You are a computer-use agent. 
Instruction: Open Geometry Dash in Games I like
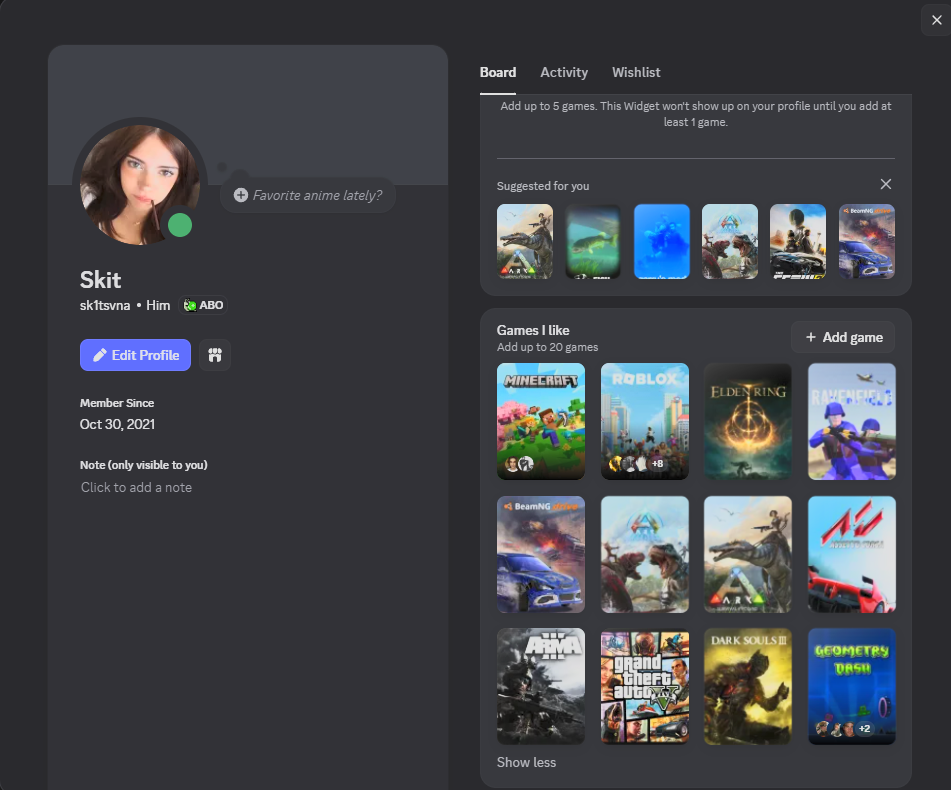(x=852, y=686)
